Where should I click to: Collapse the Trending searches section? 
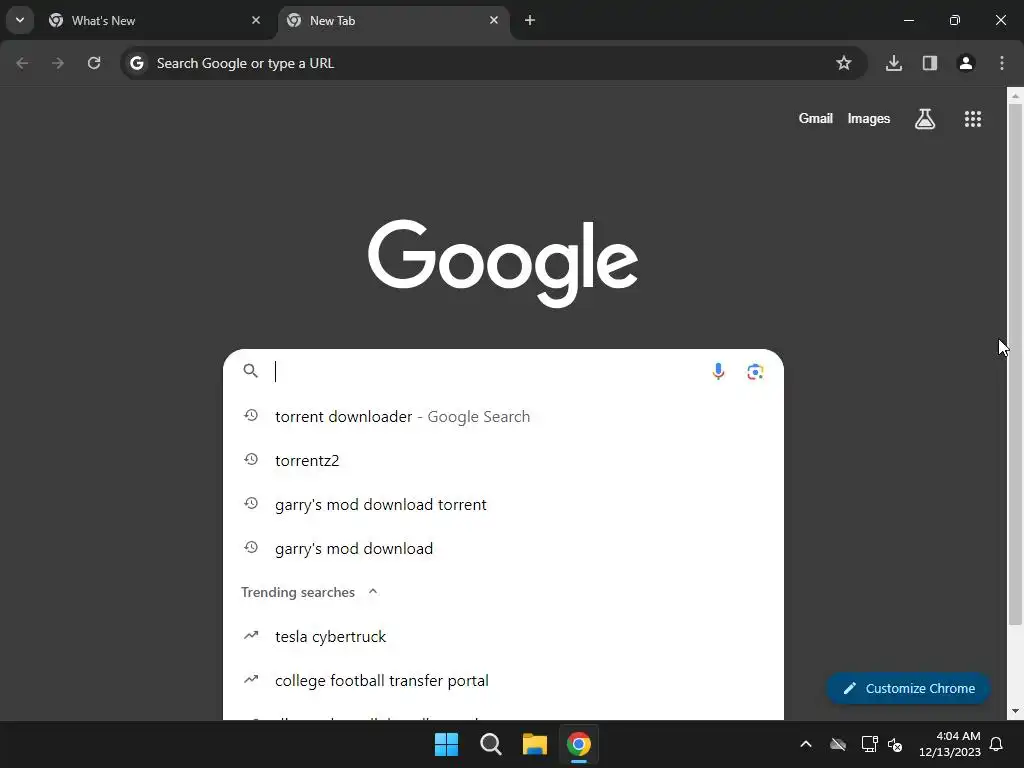pos(373,592)
